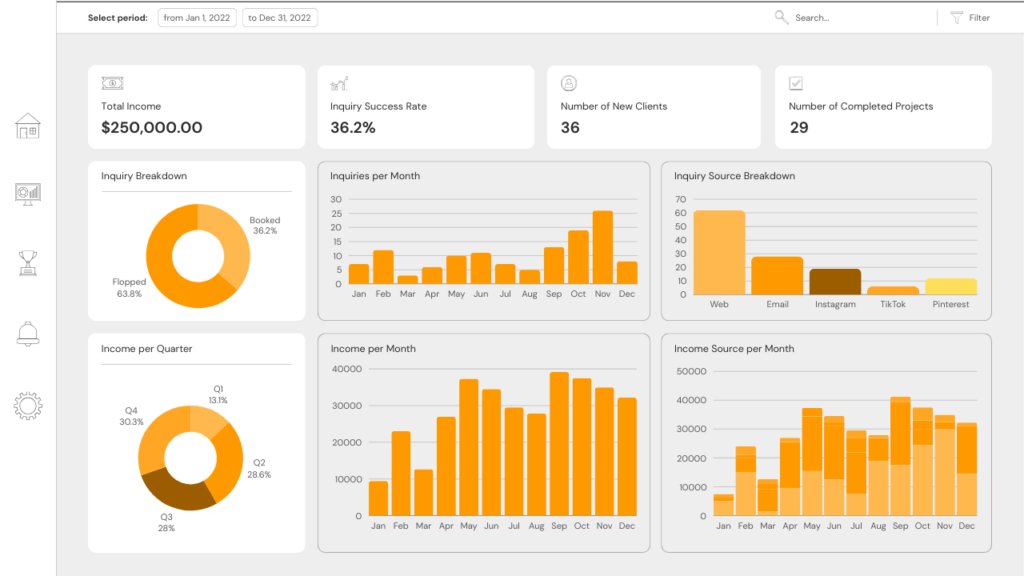Click the November bar in Inquiries per Month
Image resolution: width=1024 pixels, height=576 pixels.
pos(602,247)
